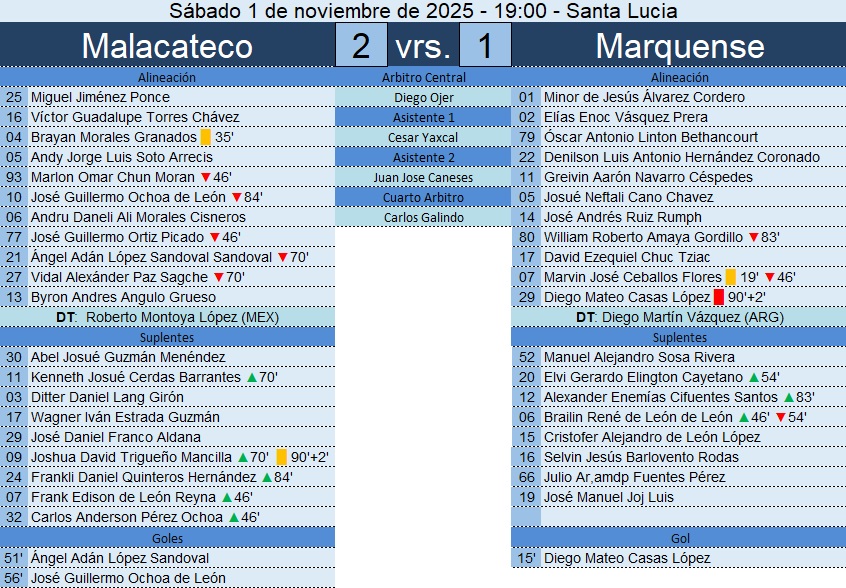This screenshot has height=588, width=846.
Task: Select the Marquense score box showing 1
Action: (x=485, y=46)
